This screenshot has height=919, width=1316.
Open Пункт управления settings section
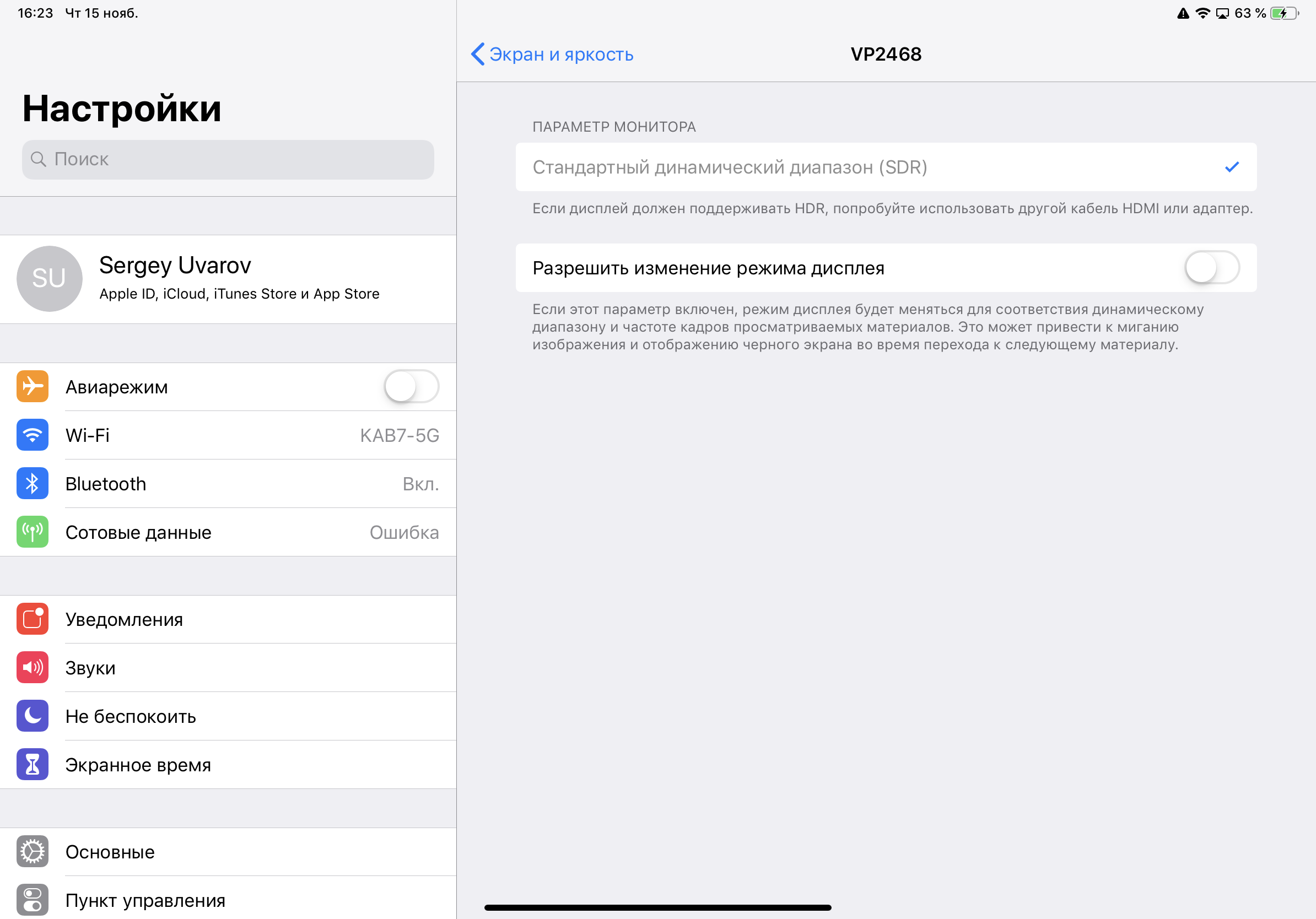point(145,900)
